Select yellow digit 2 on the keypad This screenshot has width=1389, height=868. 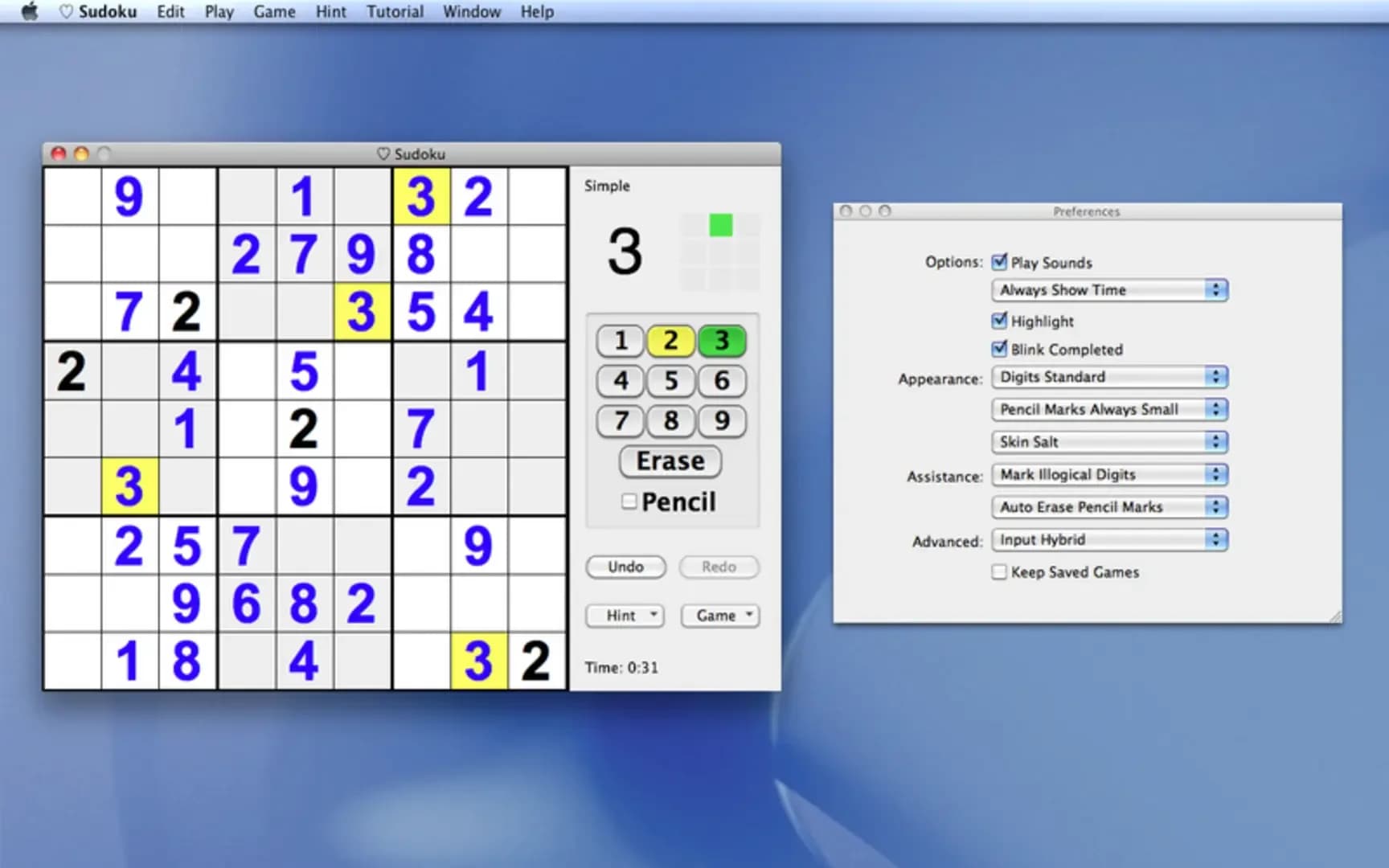[x=670, y=341]
